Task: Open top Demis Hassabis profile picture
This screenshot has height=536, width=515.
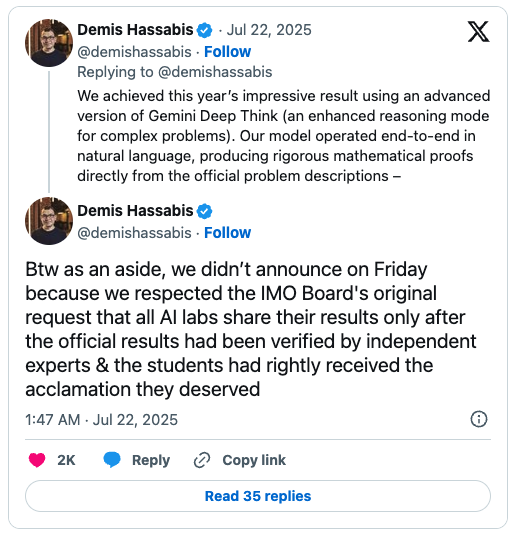Action: 49,43
